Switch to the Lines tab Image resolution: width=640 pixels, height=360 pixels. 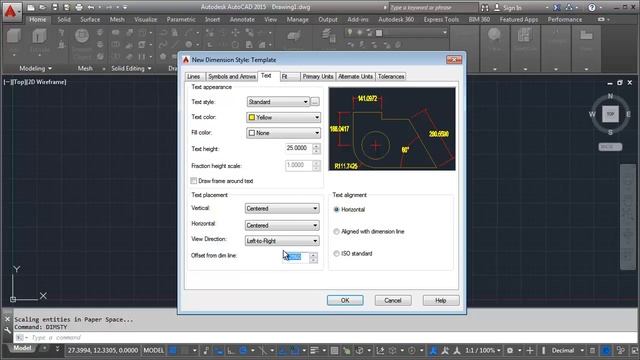point(194,76)
